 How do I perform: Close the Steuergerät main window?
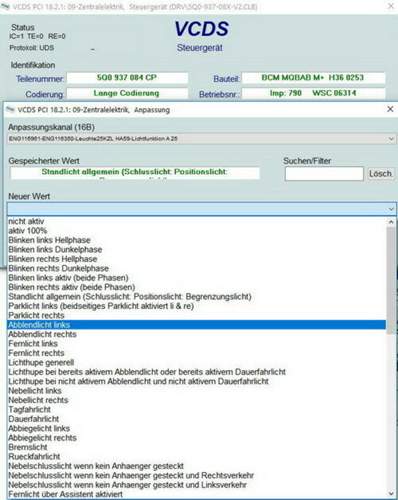point(391,6)
